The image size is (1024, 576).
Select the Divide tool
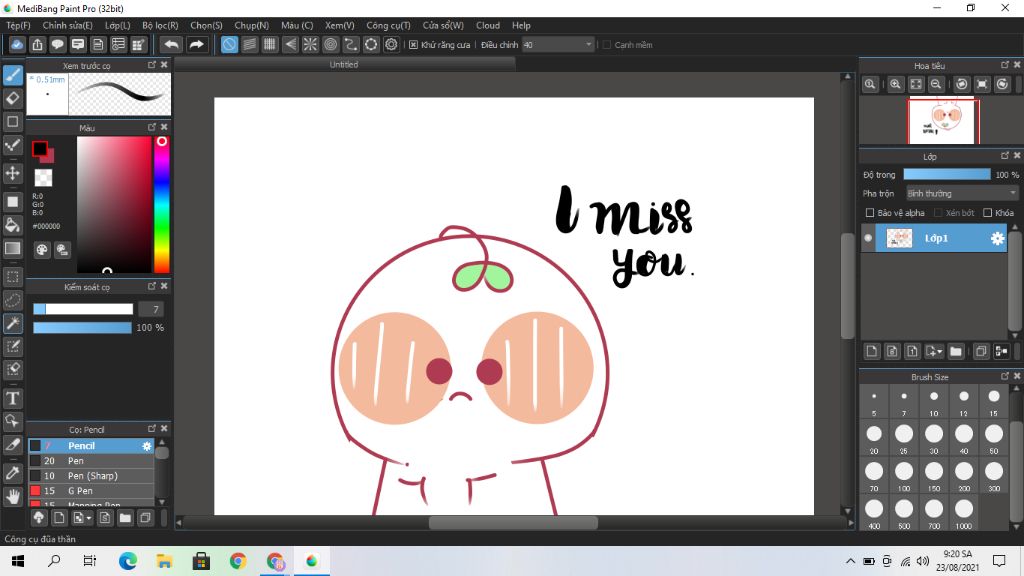(x=12, y=445)
